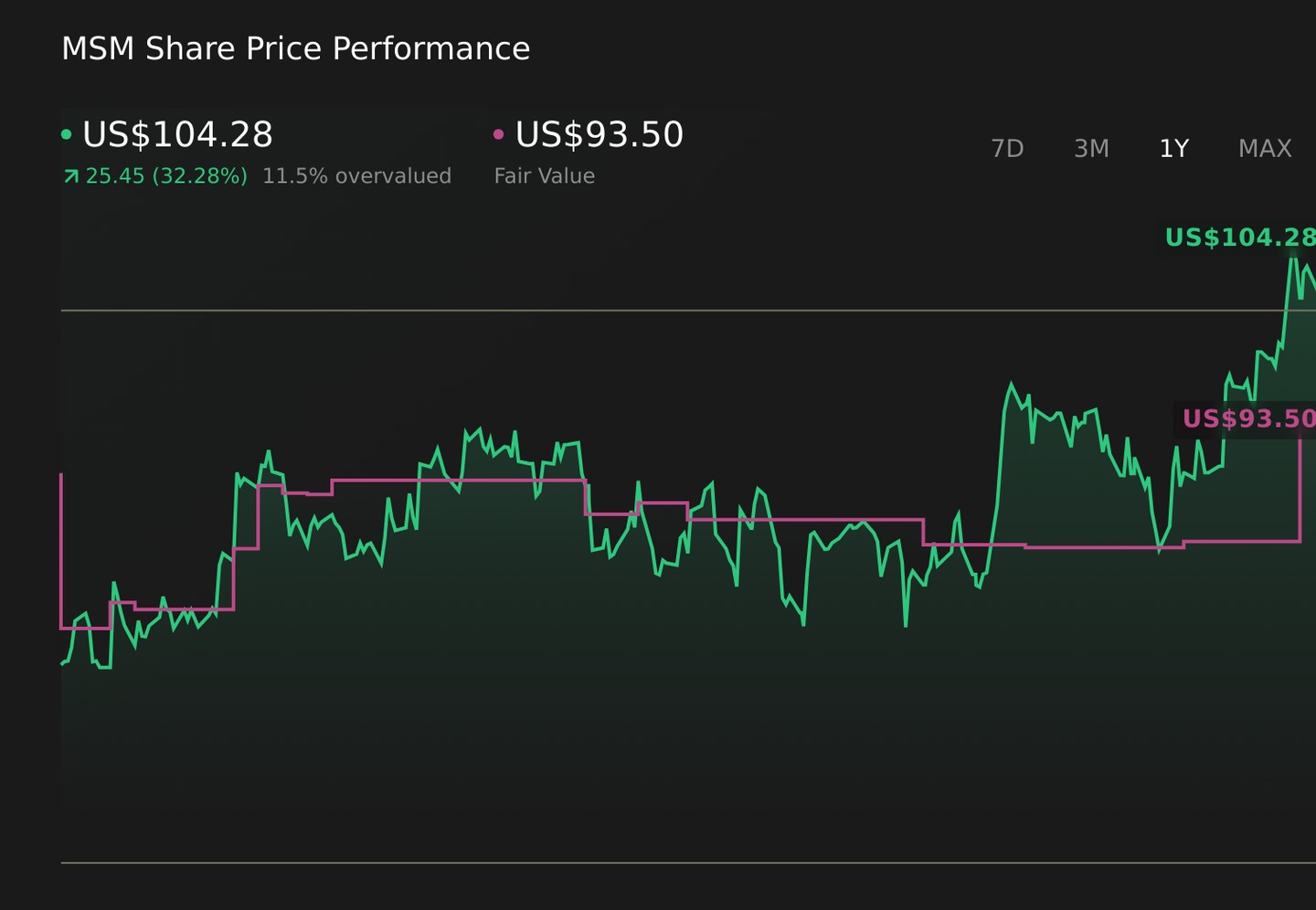
Task: Switch the chart to the 7D range
Action: point(1007,149)
